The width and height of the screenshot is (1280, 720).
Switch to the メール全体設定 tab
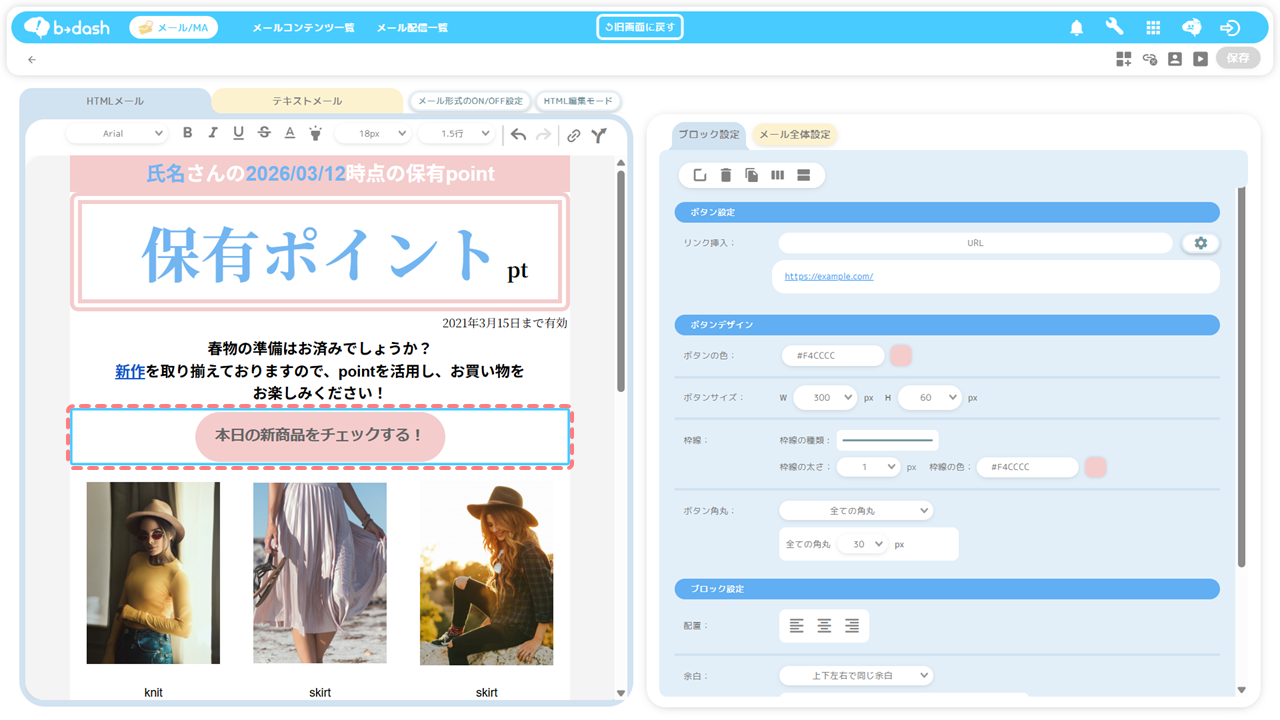click(x=794, y=135)
